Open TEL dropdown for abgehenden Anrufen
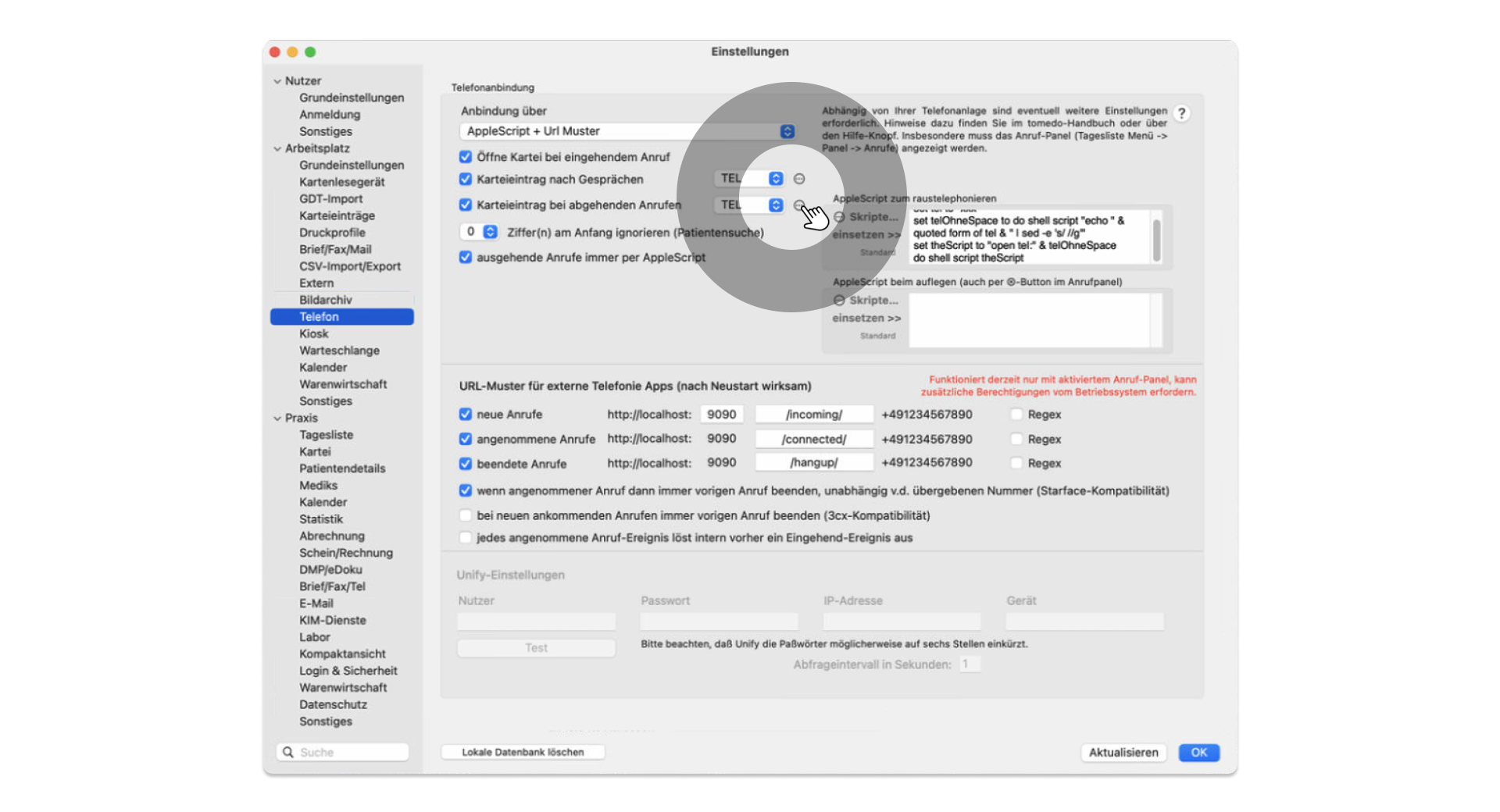This screenshot has width=1500, height=812. pos(749,205)
